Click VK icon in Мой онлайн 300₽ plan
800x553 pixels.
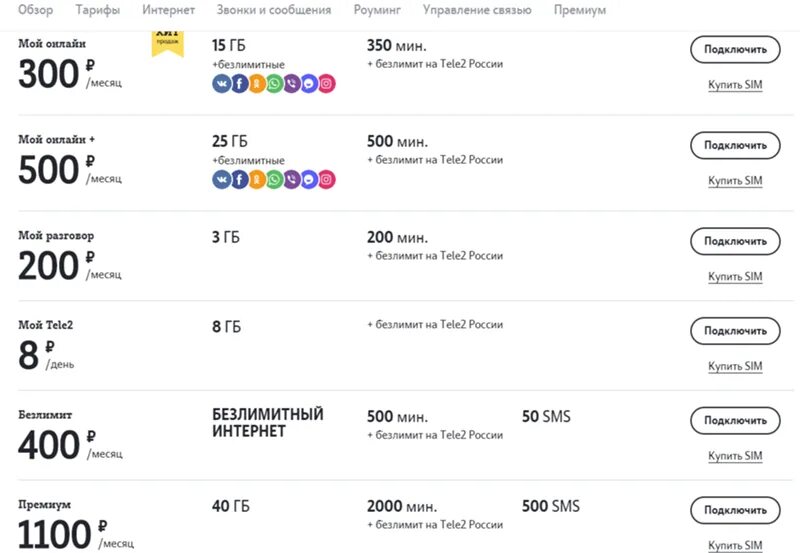click(221, 84)
